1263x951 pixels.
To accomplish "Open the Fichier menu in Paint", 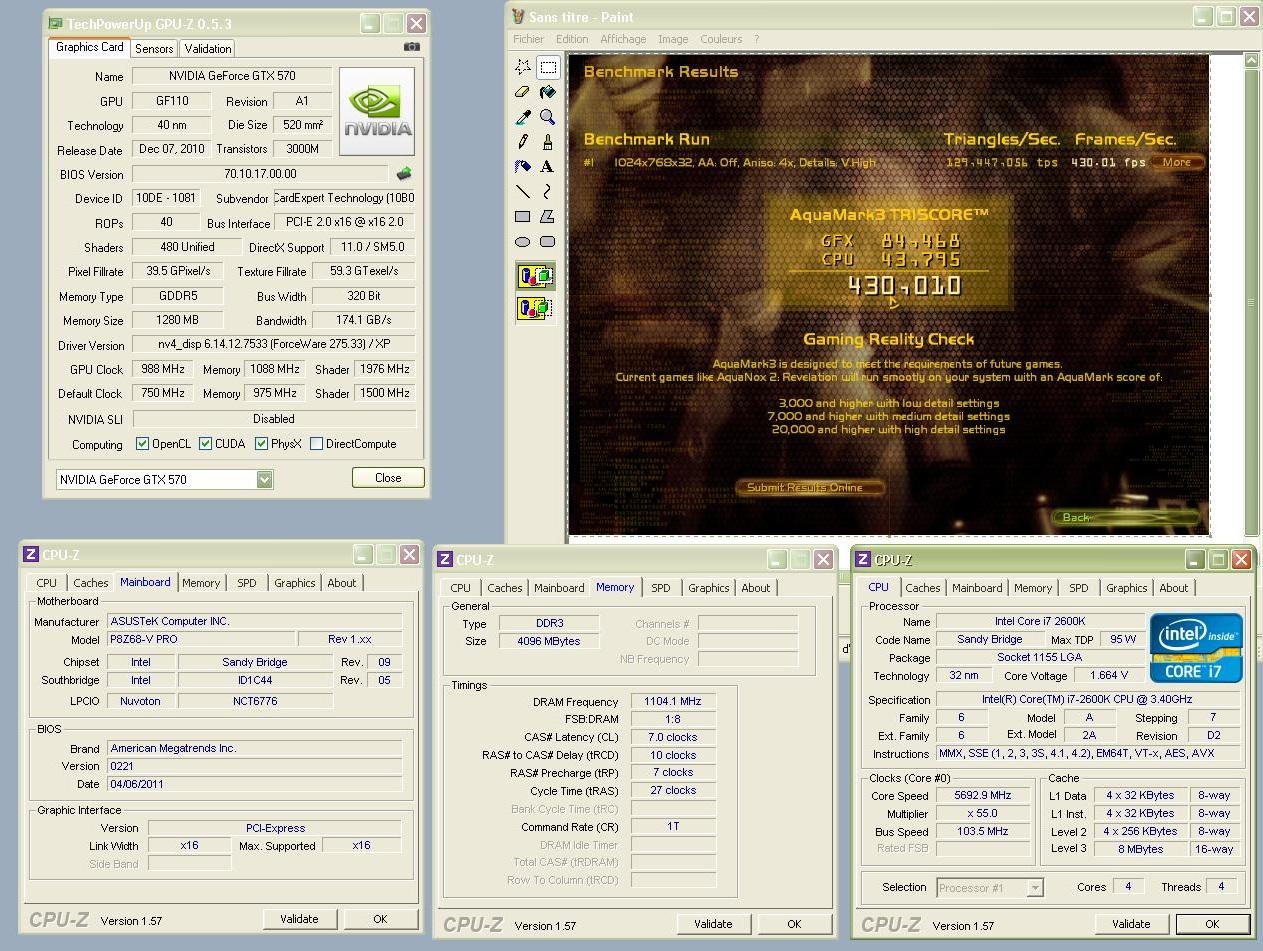I will pyautogui.click(x=528, y=39).
